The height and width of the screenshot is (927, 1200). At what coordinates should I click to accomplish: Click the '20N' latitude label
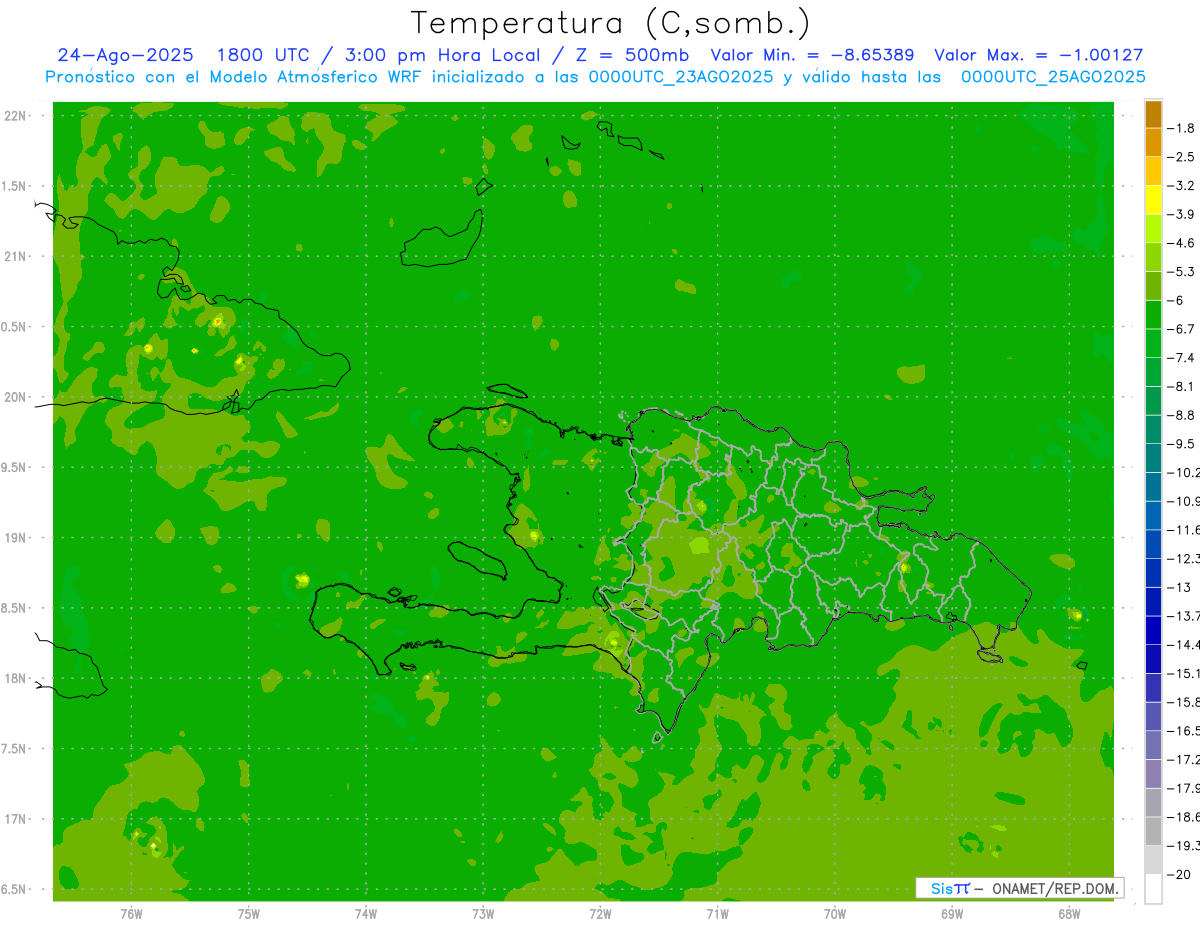(15, 397)
